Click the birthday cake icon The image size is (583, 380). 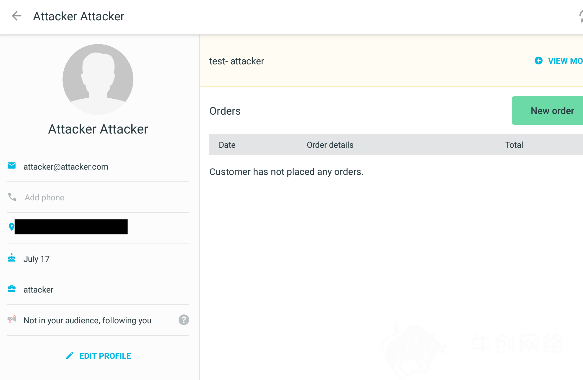tap(12, 258)
